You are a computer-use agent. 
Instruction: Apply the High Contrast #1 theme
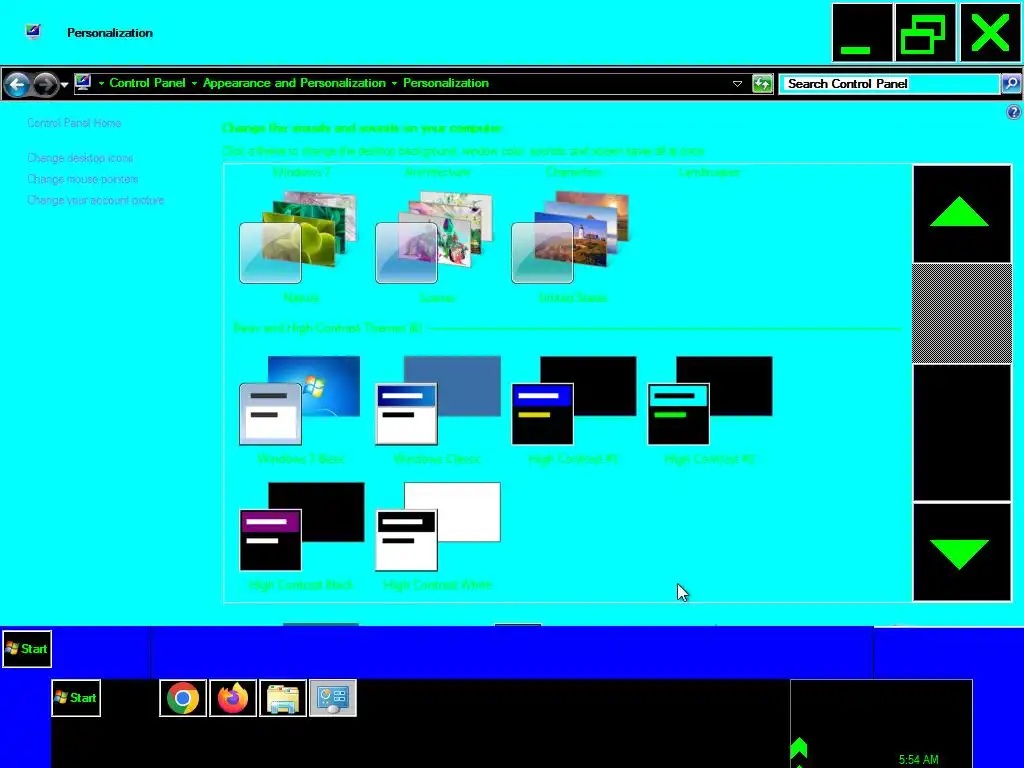(574, 400)
